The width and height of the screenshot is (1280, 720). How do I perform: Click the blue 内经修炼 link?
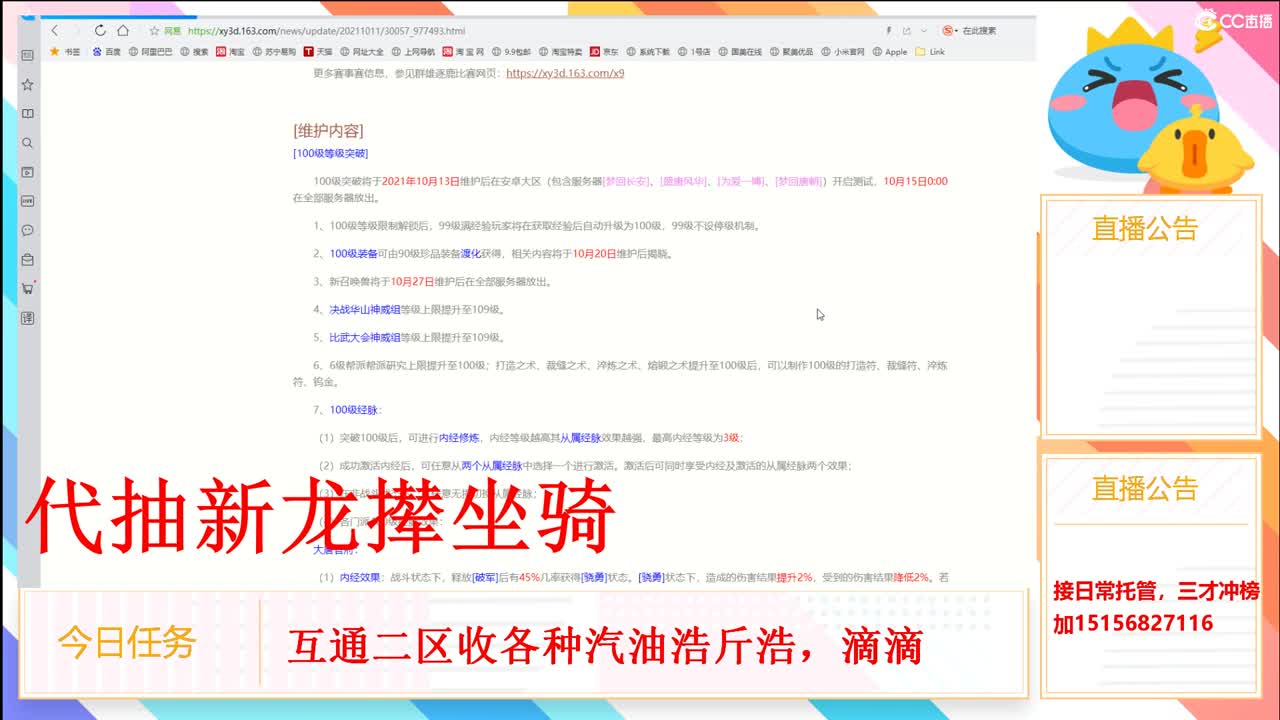460,437
